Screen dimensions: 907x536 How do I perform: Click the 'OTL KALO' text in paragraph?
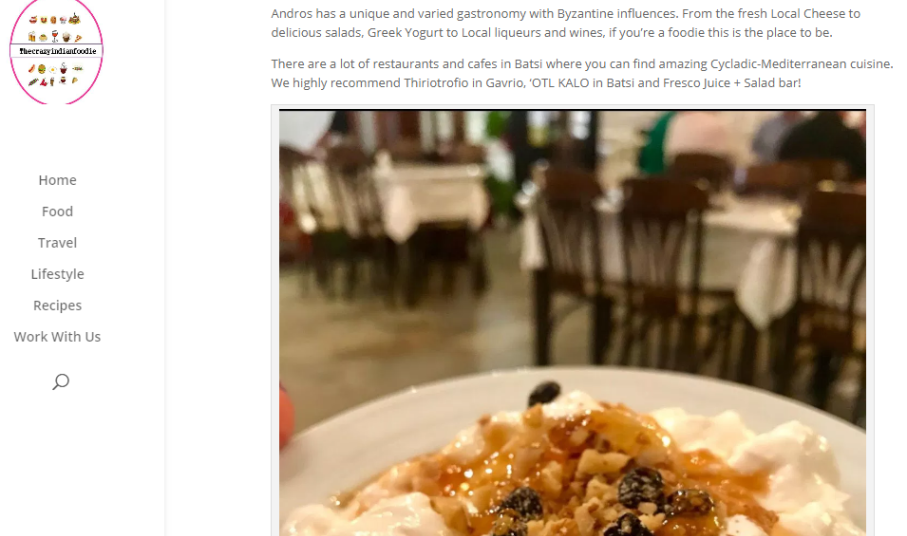click(x=559, y=83)
